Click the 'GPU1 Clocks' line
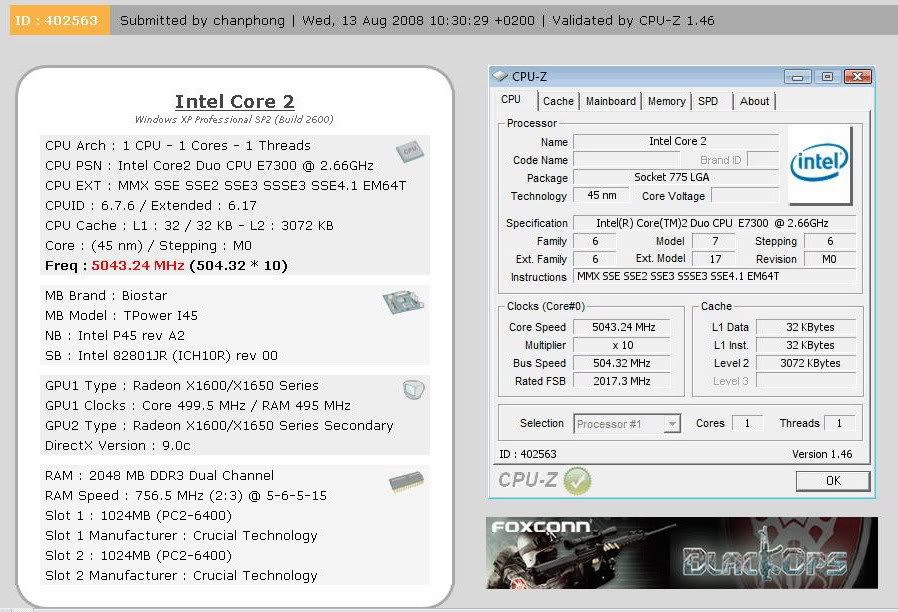Image resolution: width=898 pixels, height=612 pixels. 198,405
